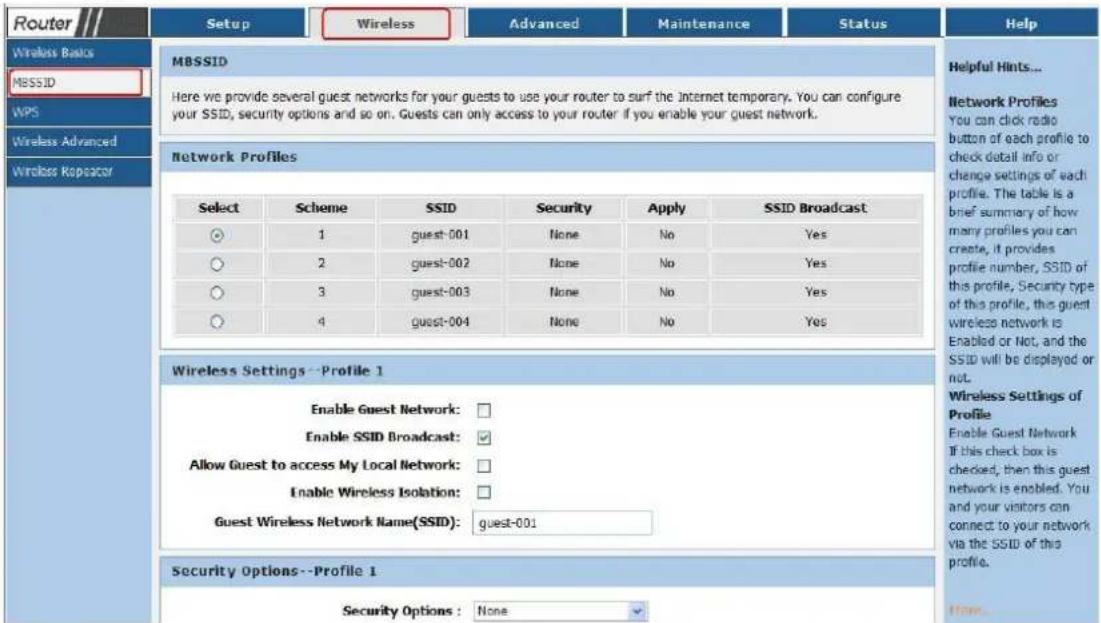Click scheme number 4 in the table
This screenshot has width=1101, height=623.
coord(321,322)
